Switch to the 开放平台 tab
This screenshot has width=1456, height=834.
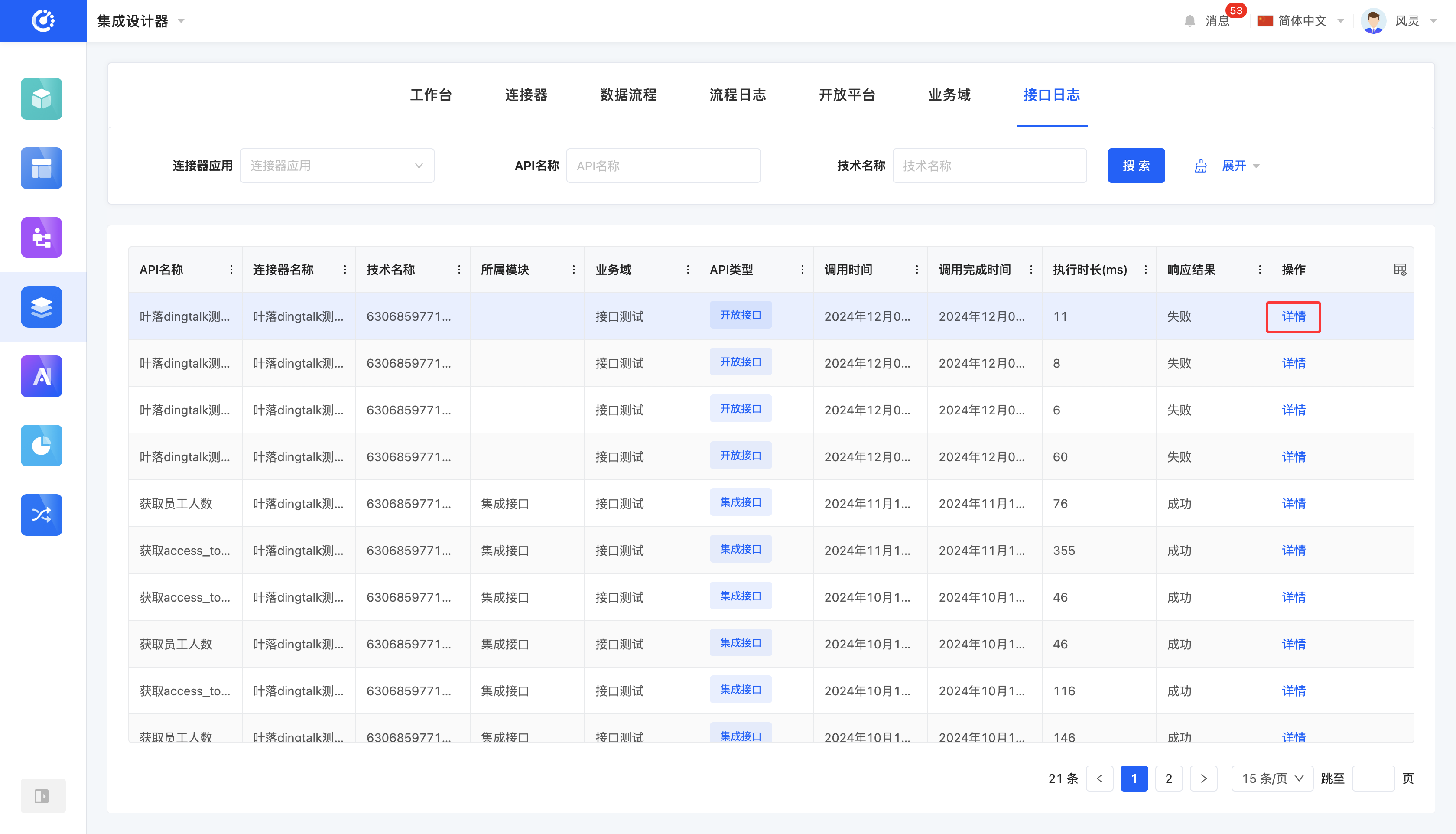point(846,95)
